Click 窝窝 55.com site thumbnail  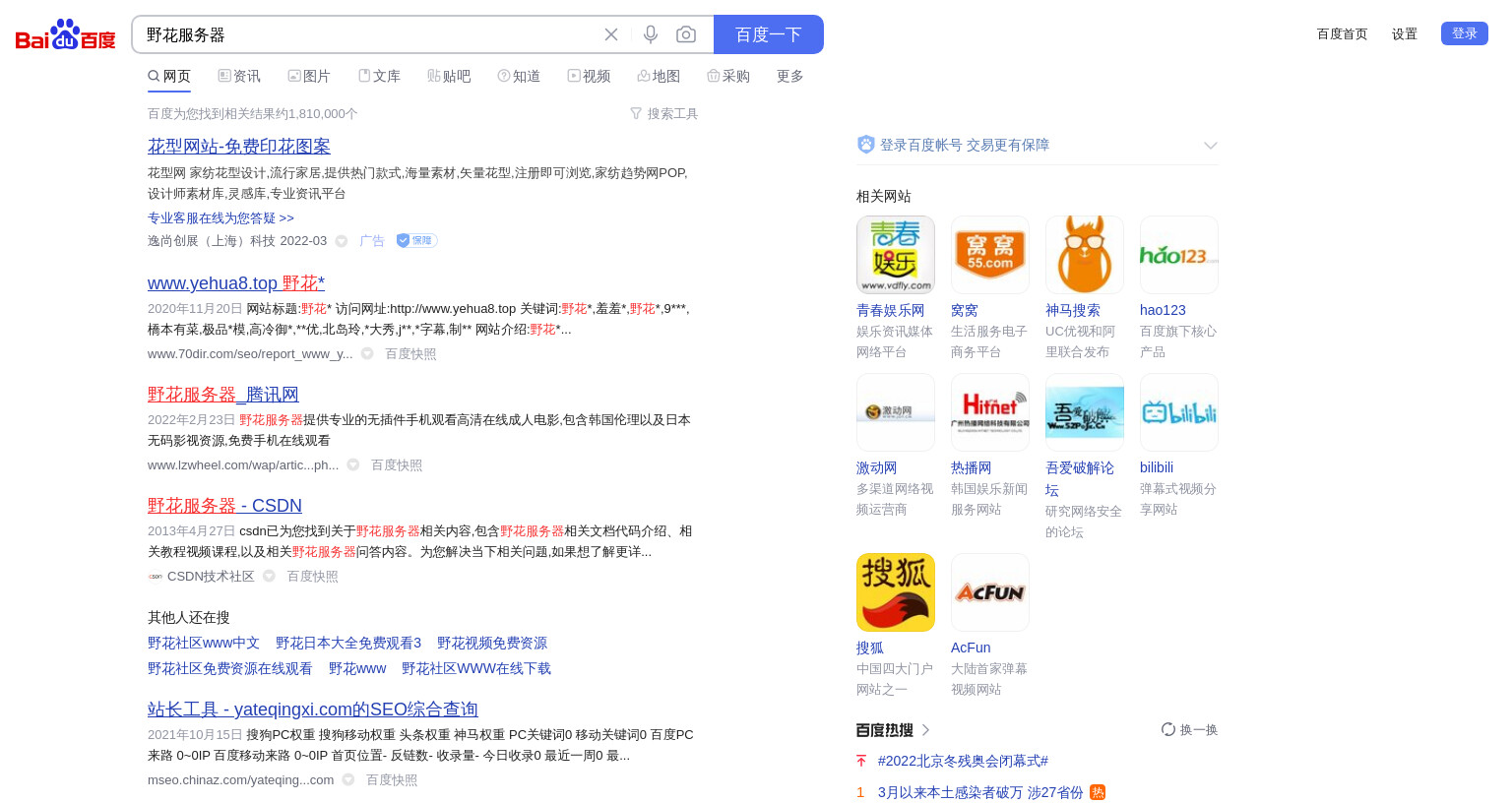990,255
